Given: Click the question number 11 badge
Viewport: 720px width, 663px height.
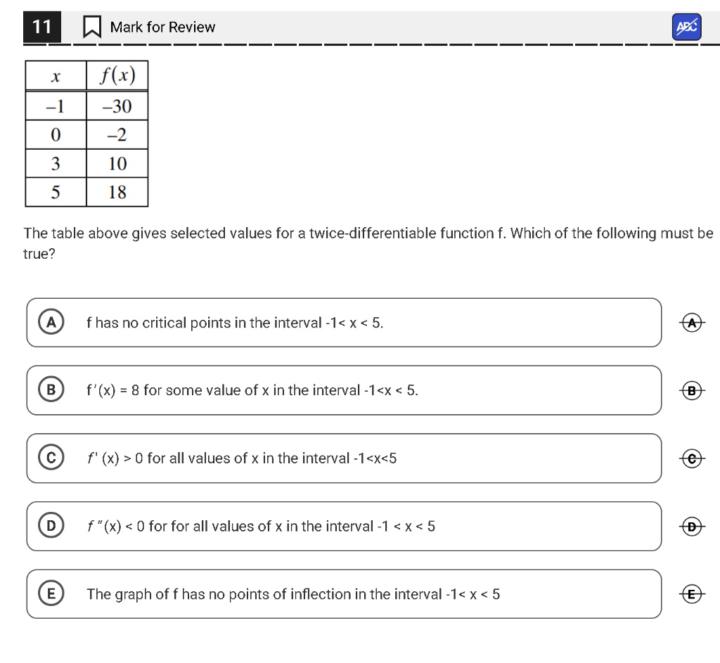Looking at the screenshot, I should pyautogui.click(x=41, y=27).
